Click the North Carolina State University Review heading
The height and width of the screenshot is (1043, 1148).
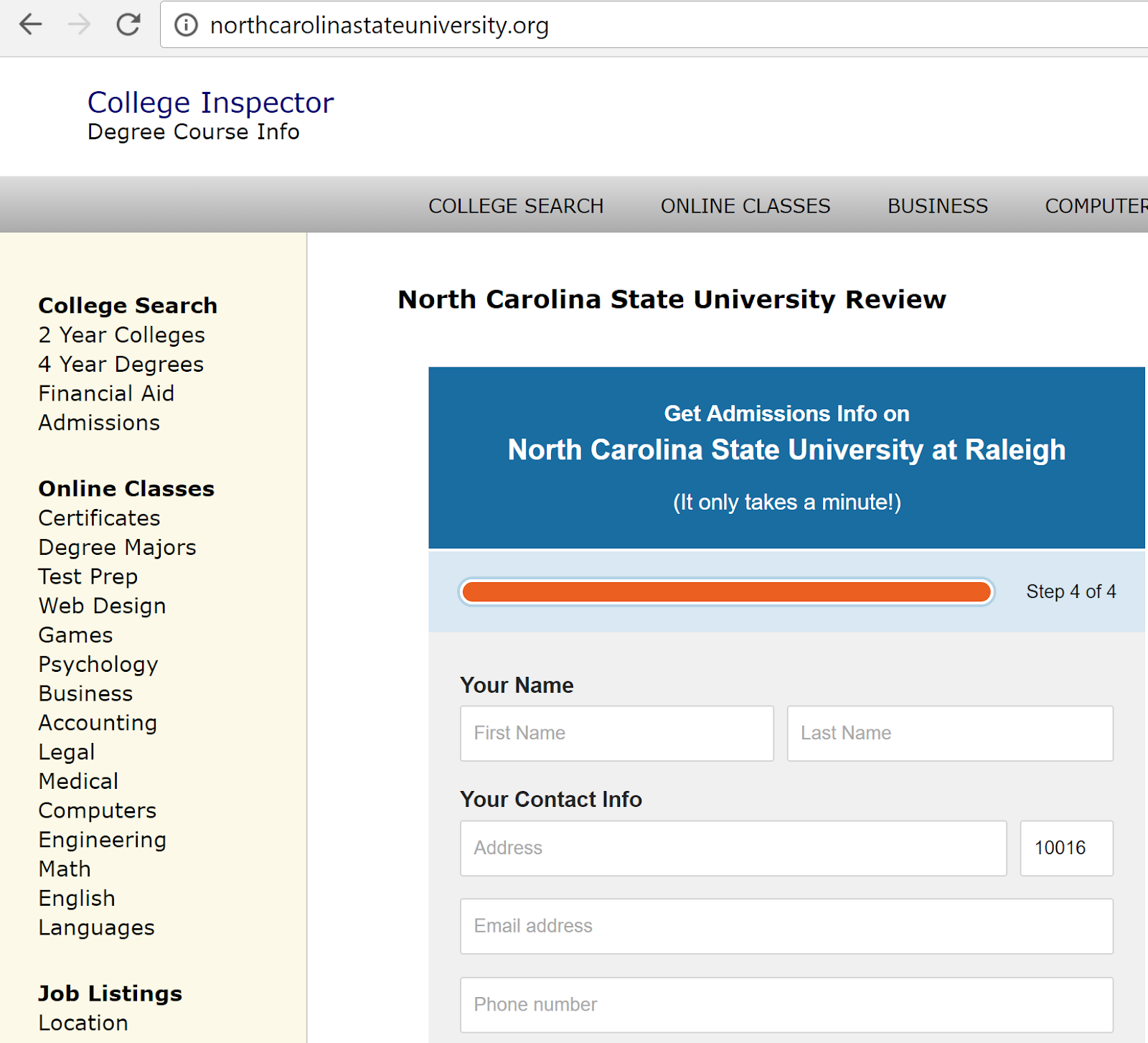point(672,299)
